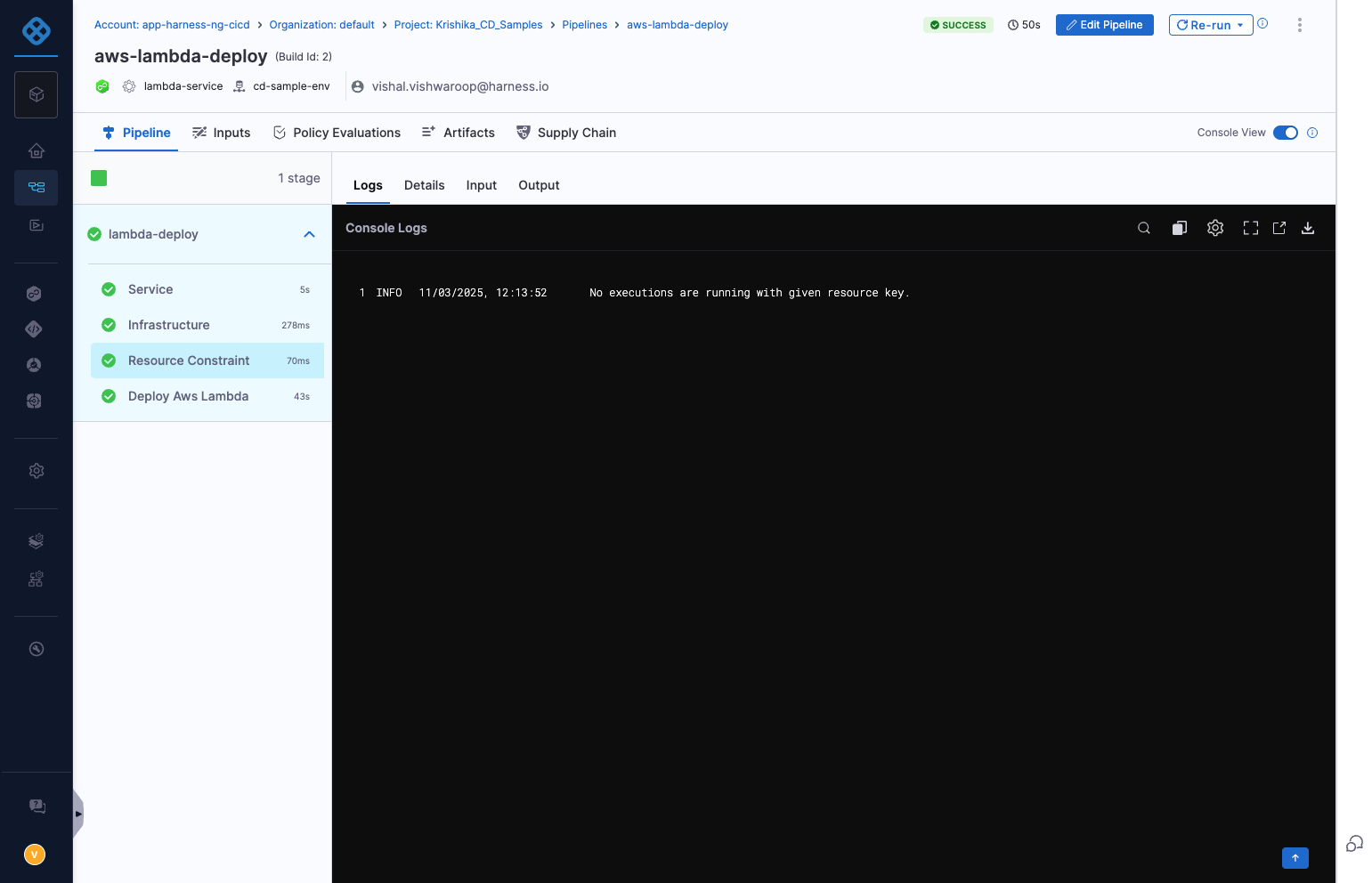Turn off the Console View toggle
The height and width of the screenshot is (883, 1372).
pyautogui.click(x=1286, y=133)
